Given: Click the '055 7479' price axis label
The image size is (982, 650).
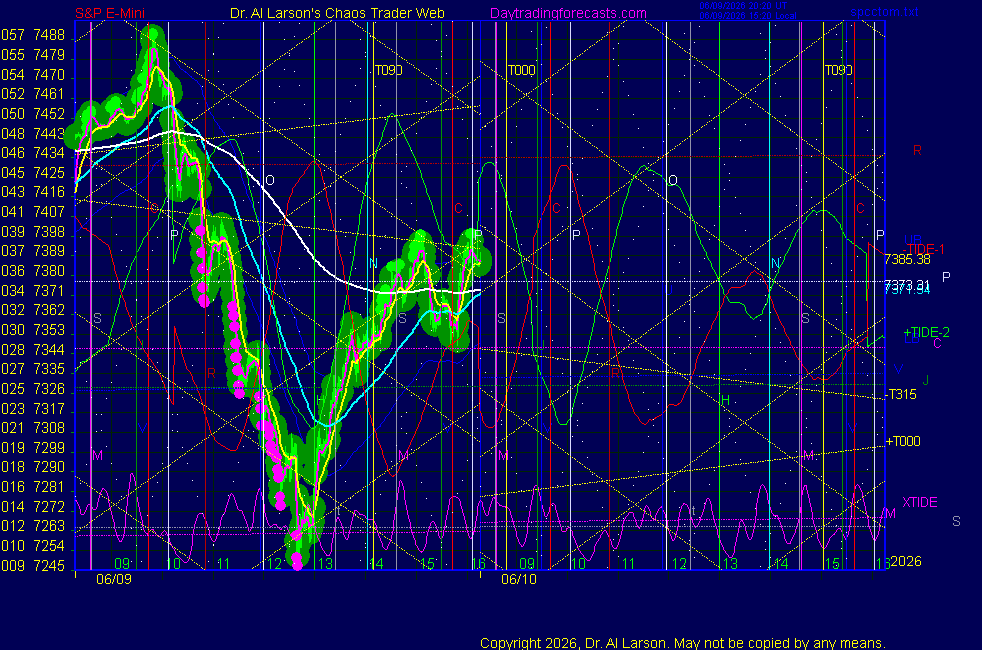Looking at the screenshot, I should point(33,55).
